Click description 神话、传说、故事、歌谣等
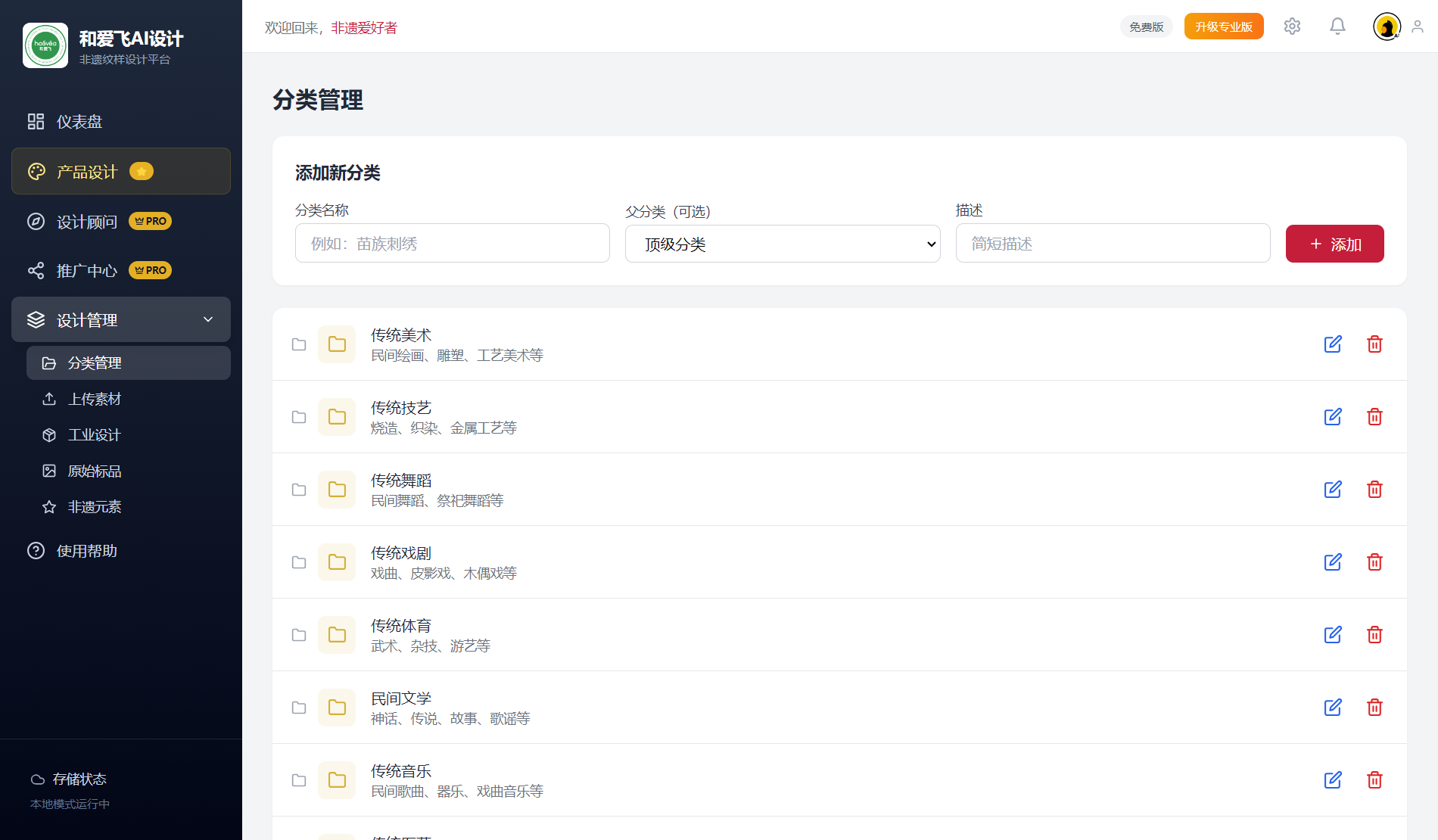 (x=450, y=718)
